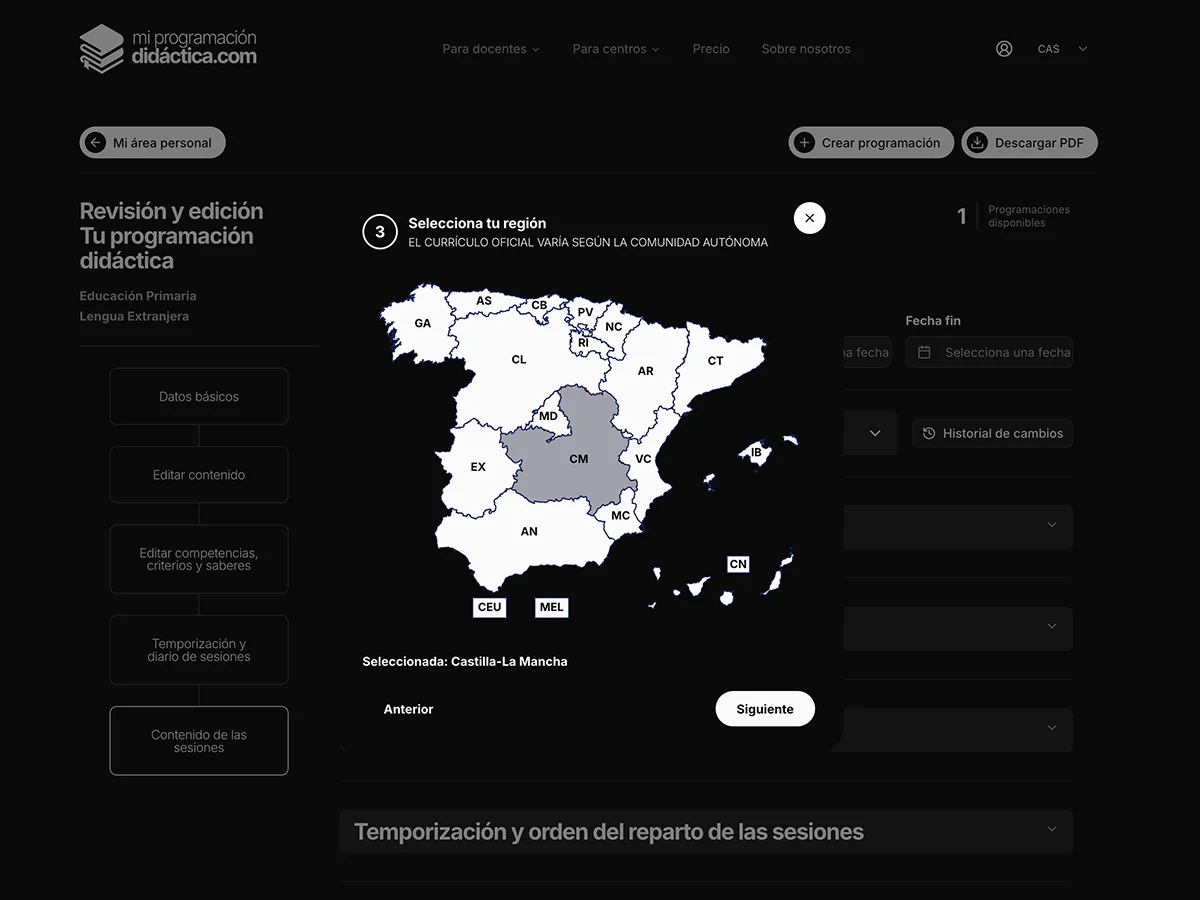Select Melilla (MEL) box
This screenshot has width=1200, height=900.
pos(552,607)
